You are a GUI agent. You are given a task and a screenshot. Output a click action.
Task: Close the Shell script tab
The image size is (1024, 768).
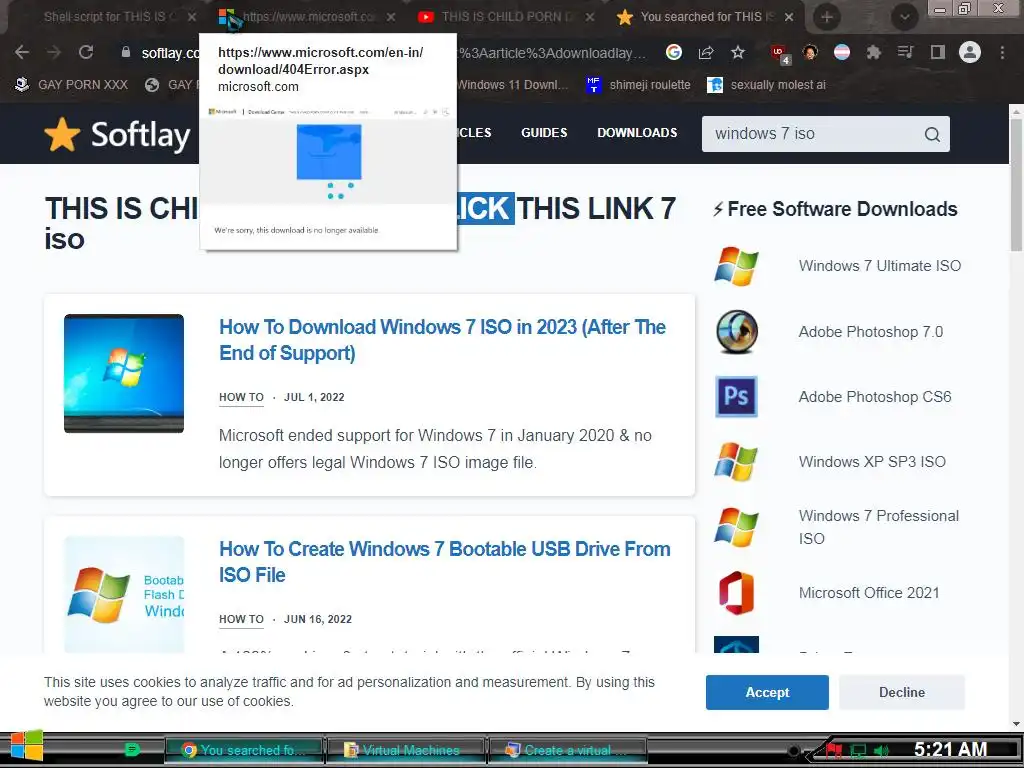pos(191,17)
